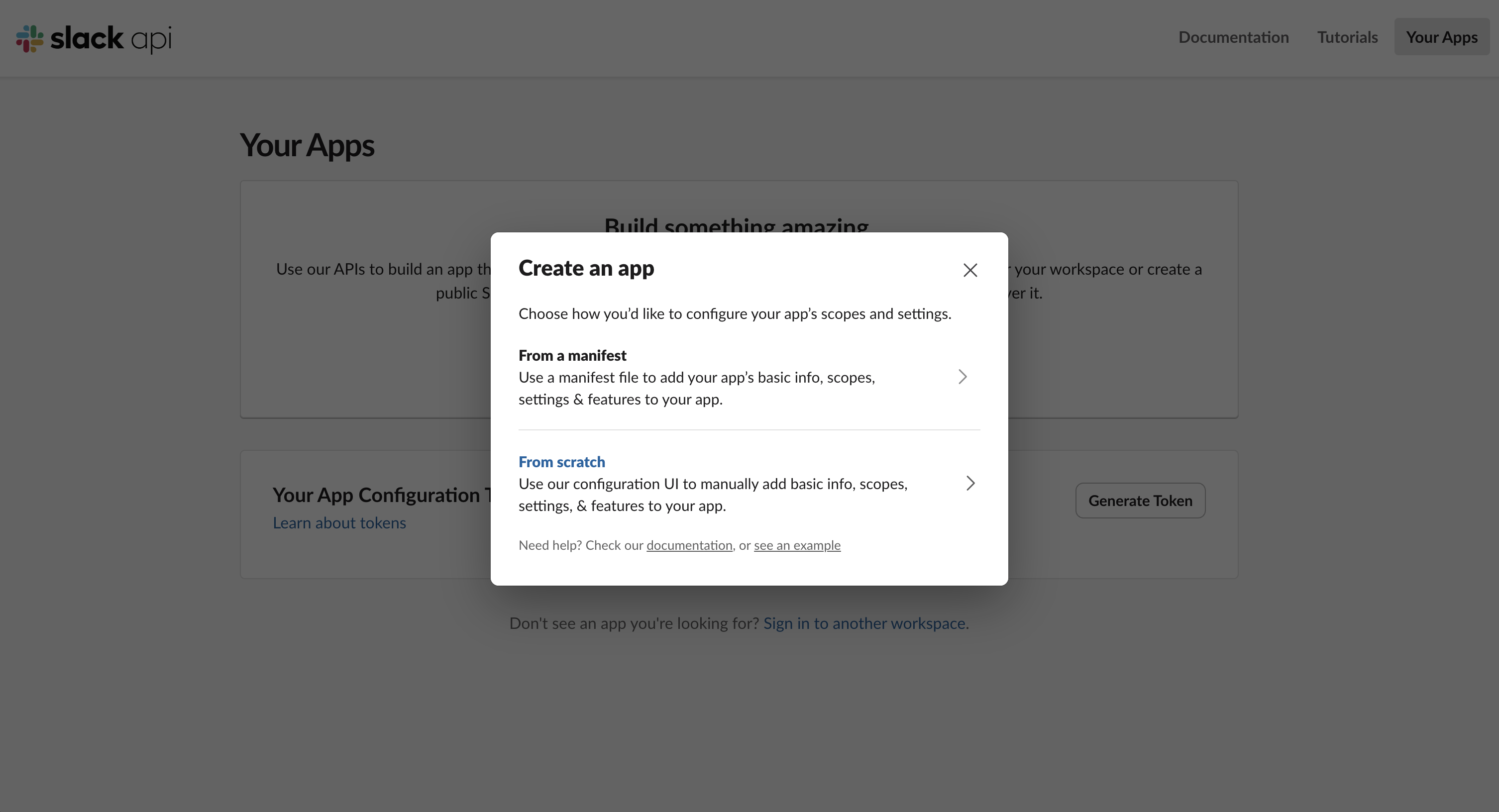Open the Learn about tokens link

339,522
